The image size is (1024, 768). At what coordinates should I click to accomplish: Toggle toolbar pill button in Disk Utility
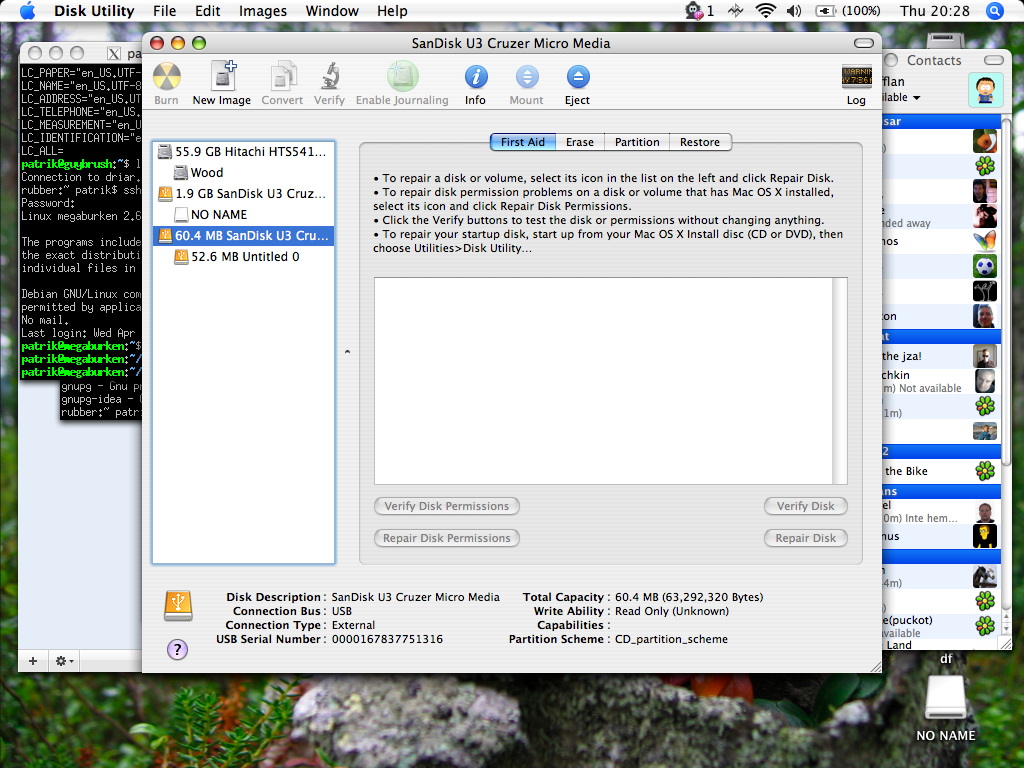point(863,43)
